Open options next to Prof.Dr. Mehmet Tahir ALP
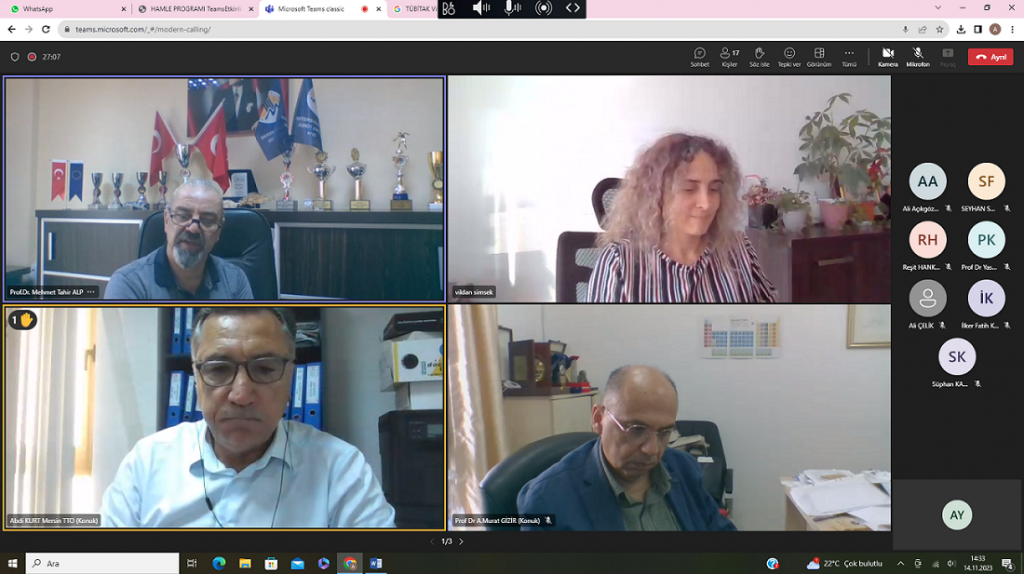The height and width of the screenshot is (574, 1024). 91,292
